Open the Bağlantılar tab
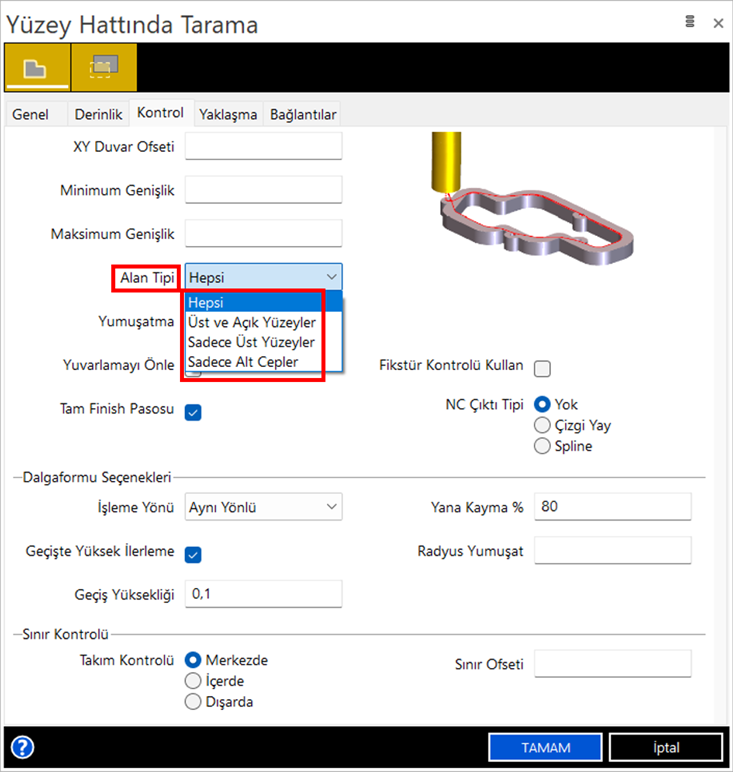 (303, 114)
